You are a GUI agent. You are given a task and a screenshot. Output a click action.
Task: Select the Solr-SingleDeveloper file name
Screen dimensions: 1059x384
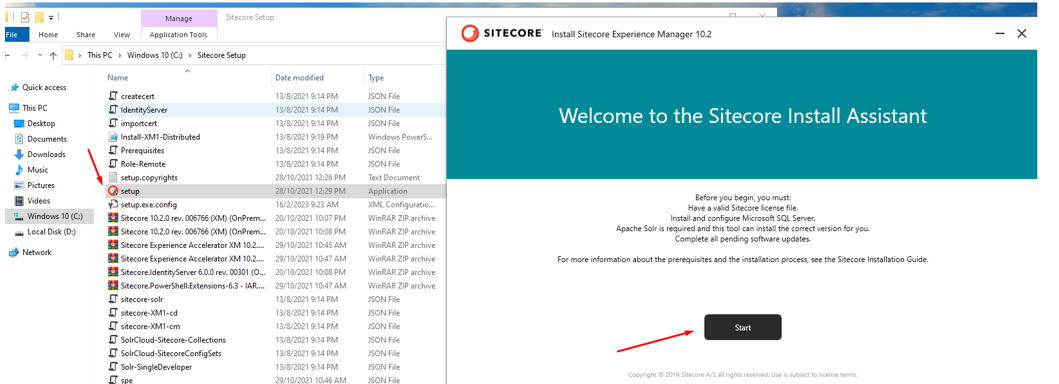[156, 366]
